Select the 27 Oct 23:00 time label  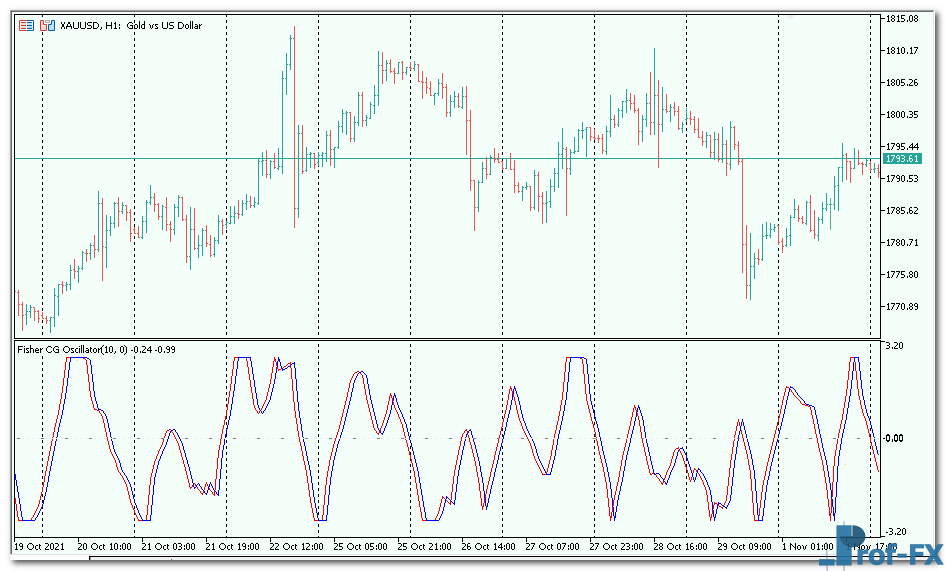[x=616, y=547]
